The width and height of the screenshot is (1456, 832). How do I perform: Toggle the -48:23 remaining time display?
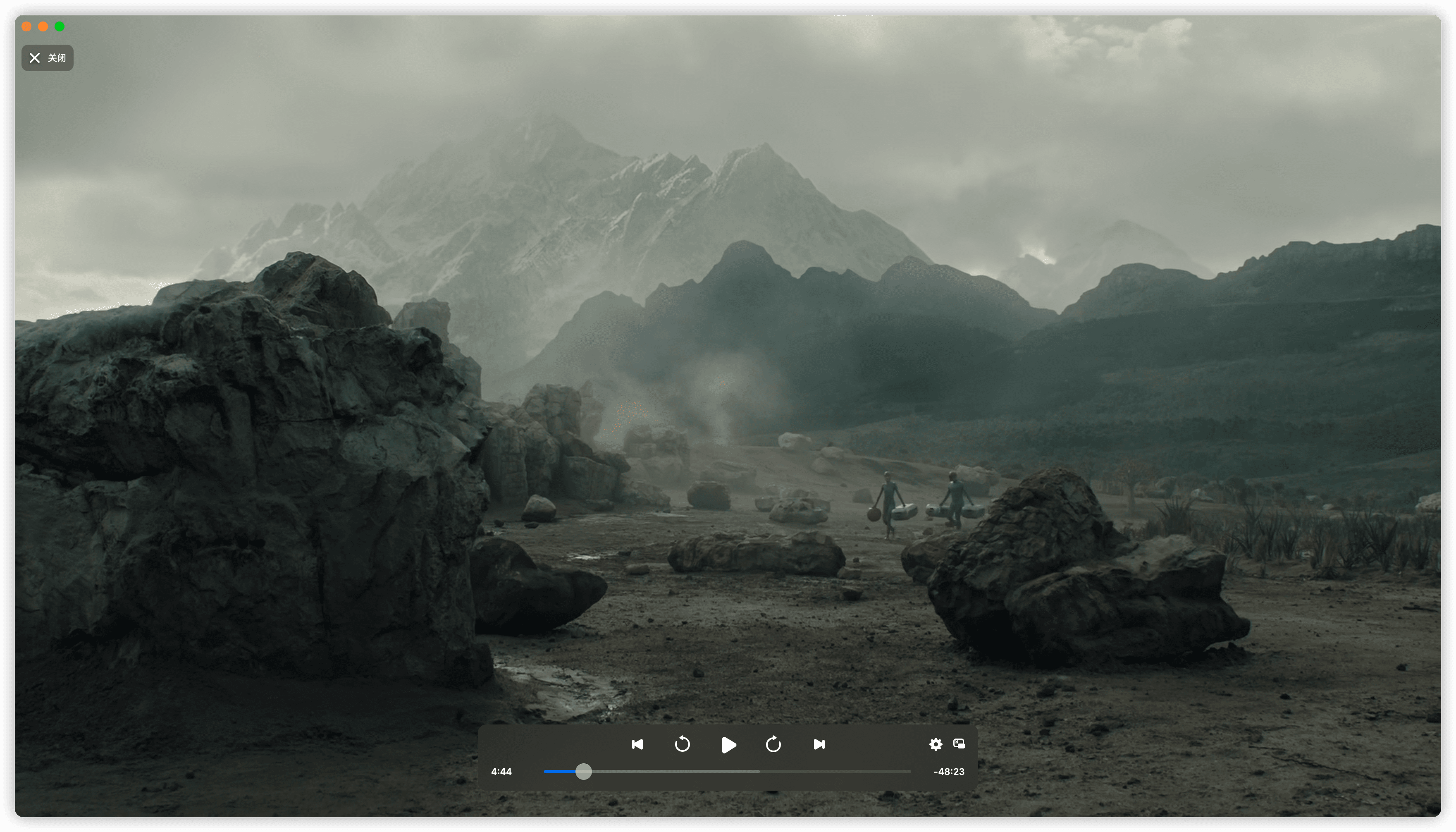pyautogui.click(x=949, y=772)
